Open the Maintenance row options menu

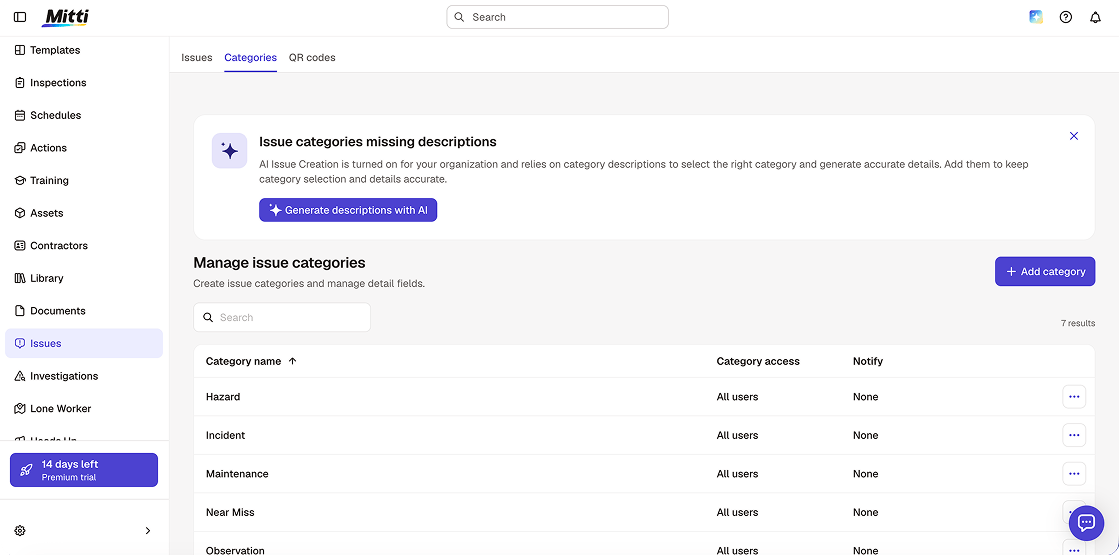tap(1074, 474)
